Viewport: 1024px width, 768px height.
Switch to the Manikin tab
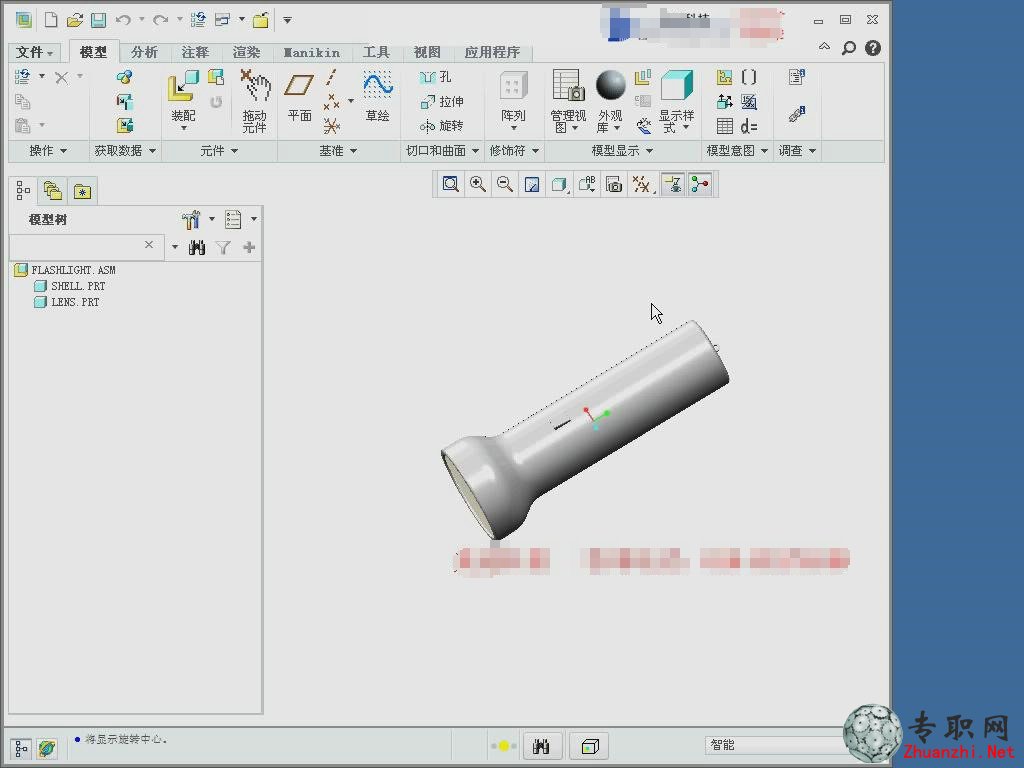pyautogui.click(x=312, y=52)
